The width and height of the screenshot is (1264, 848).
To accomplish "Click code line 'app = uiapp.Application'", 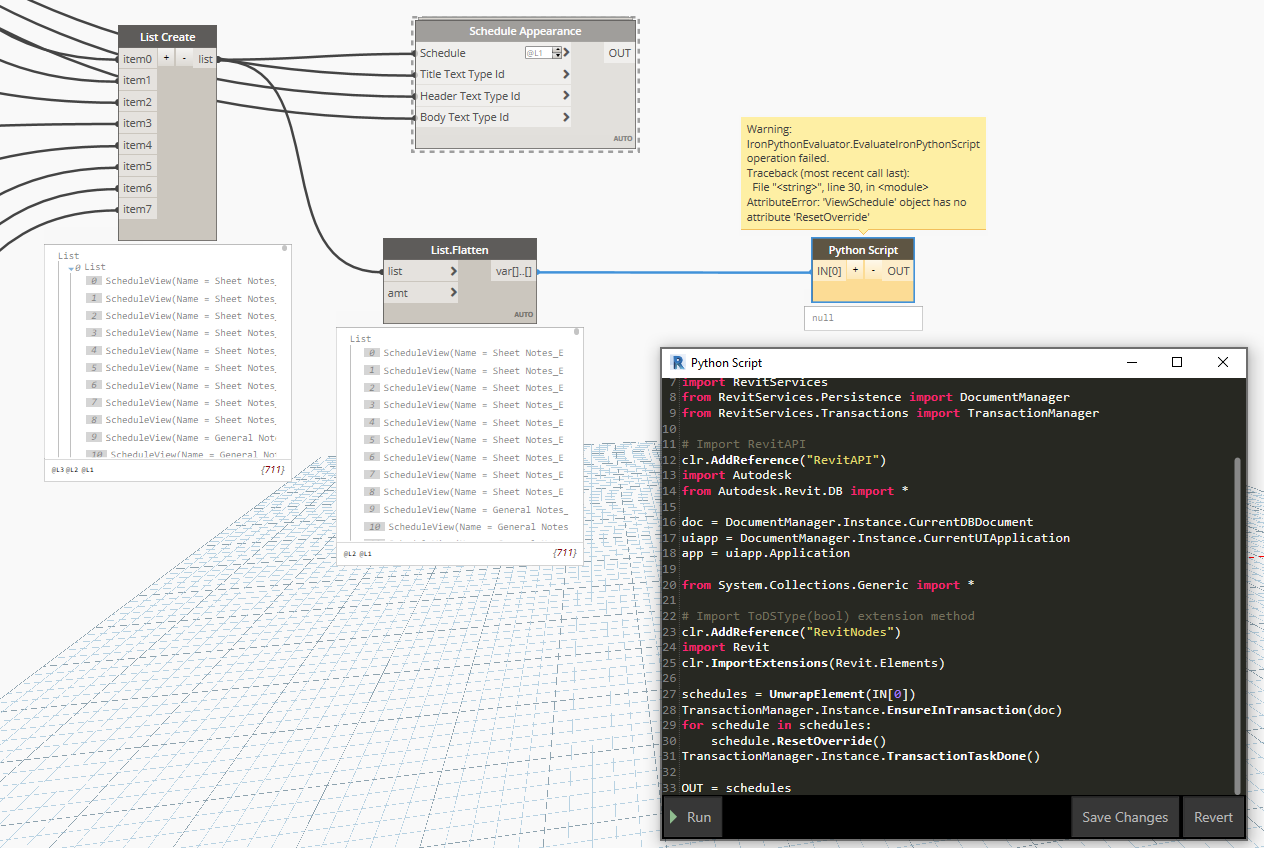I will 766,553.
